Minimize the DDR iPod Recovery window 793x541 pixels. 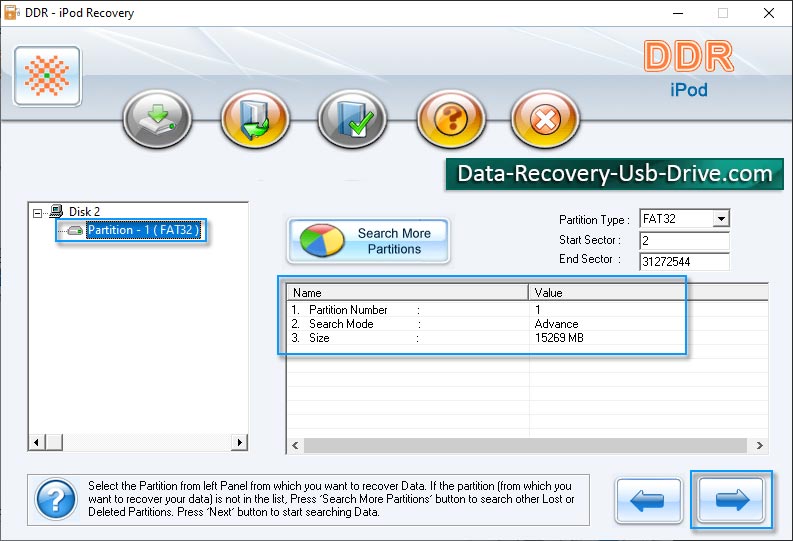pos(678,13)
